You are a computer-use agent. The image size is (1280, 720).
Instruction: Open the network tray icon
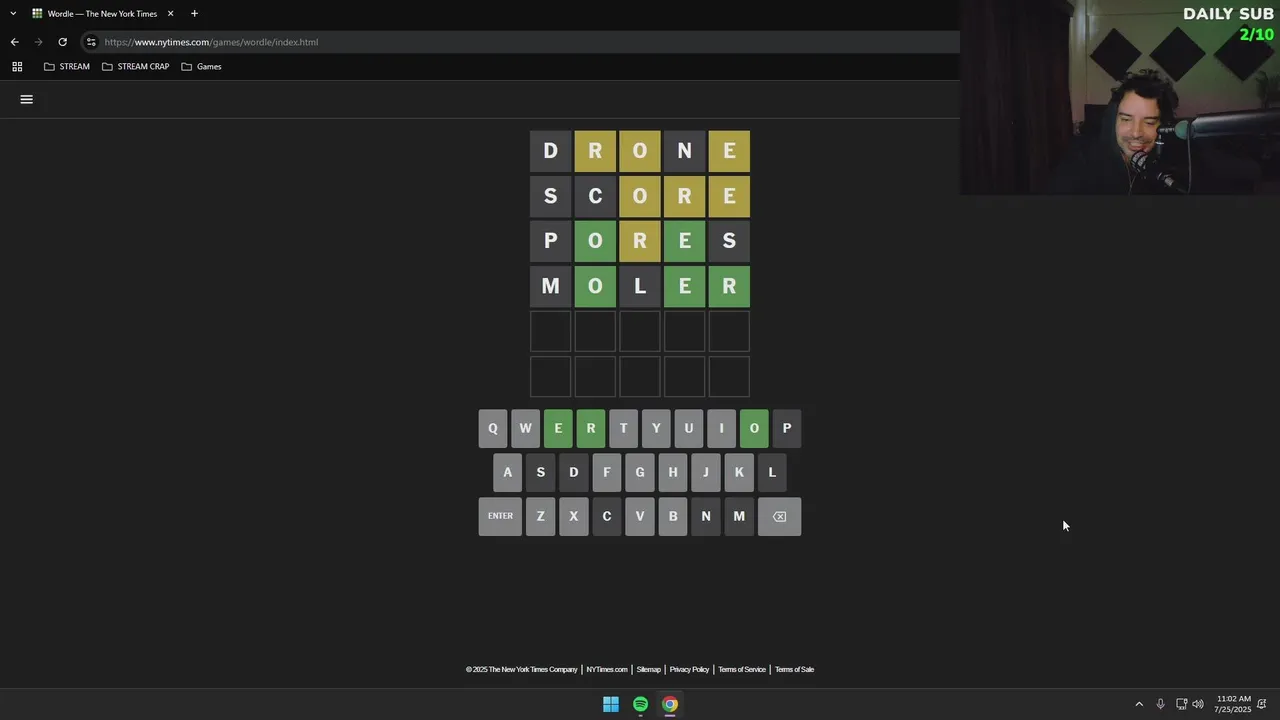point(1181,704)
